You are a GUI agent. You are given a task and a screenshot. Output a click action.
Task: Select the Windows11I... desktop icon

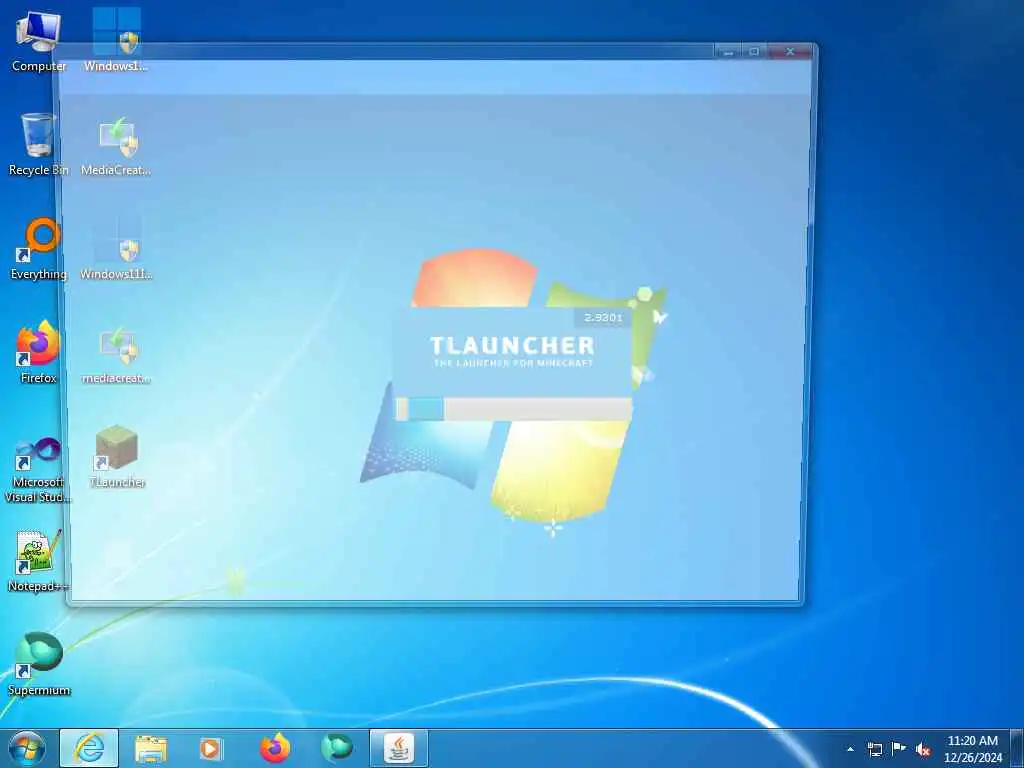coord(116,249)
